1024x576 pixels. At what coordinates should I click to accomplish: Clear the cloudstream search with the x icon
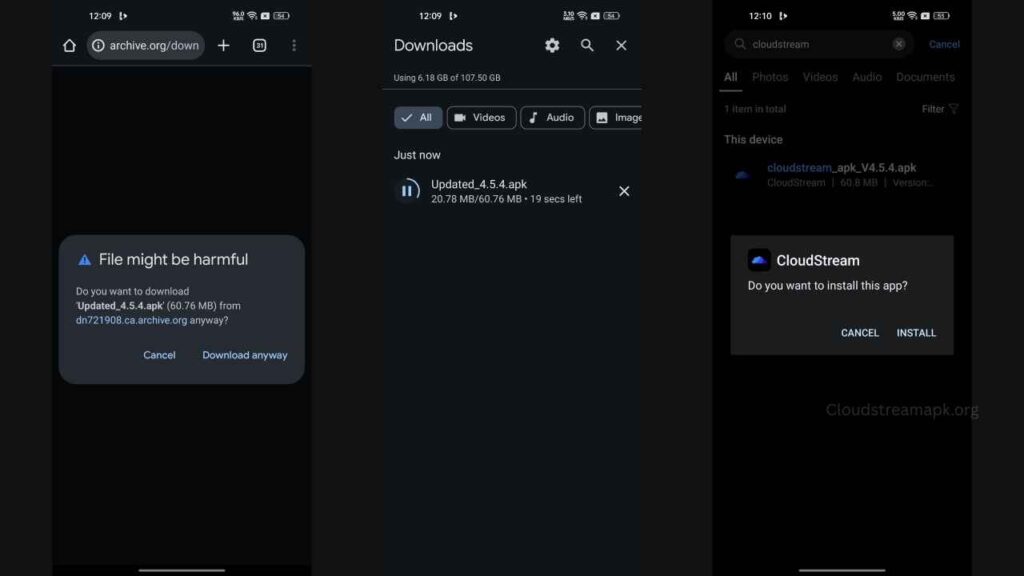pos(899,44)
